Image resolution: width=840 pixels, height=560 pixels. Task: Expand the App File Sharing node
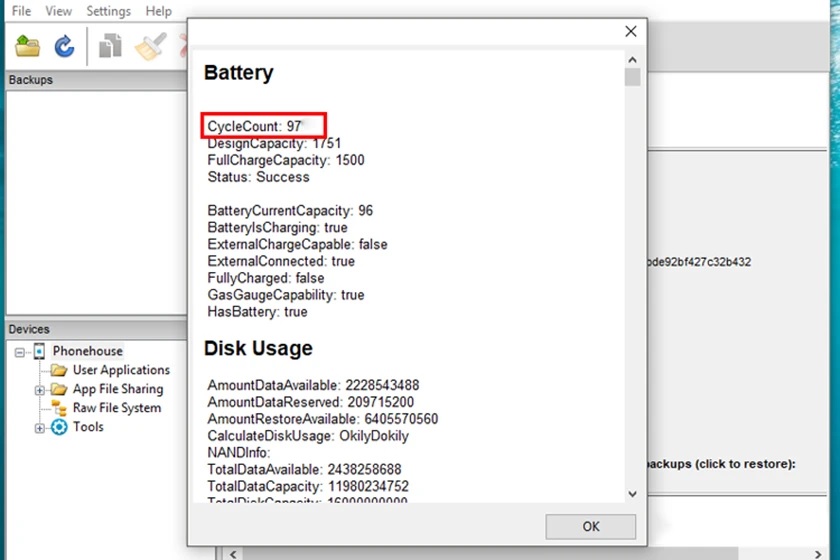pos(40,390)
